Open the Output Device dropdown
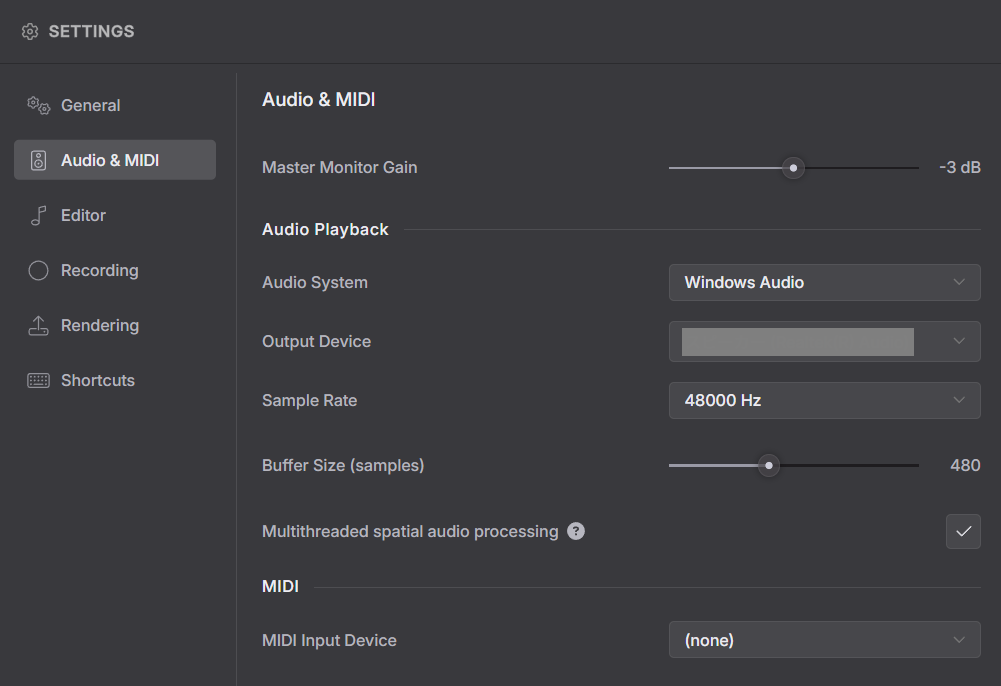 [824, 341]
